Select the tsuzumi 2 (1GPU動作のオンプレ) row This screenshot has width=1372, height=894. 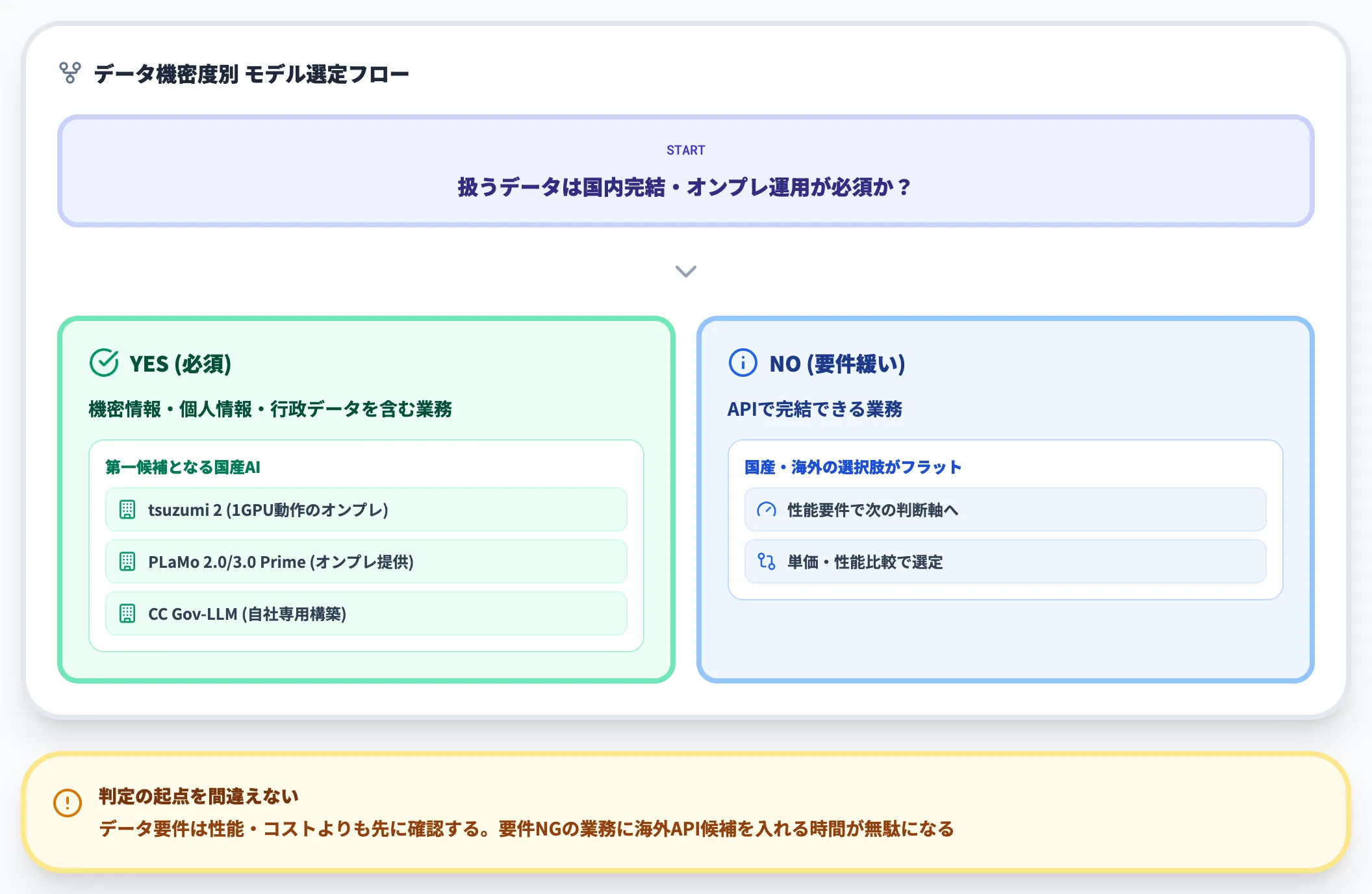[366, 510]
